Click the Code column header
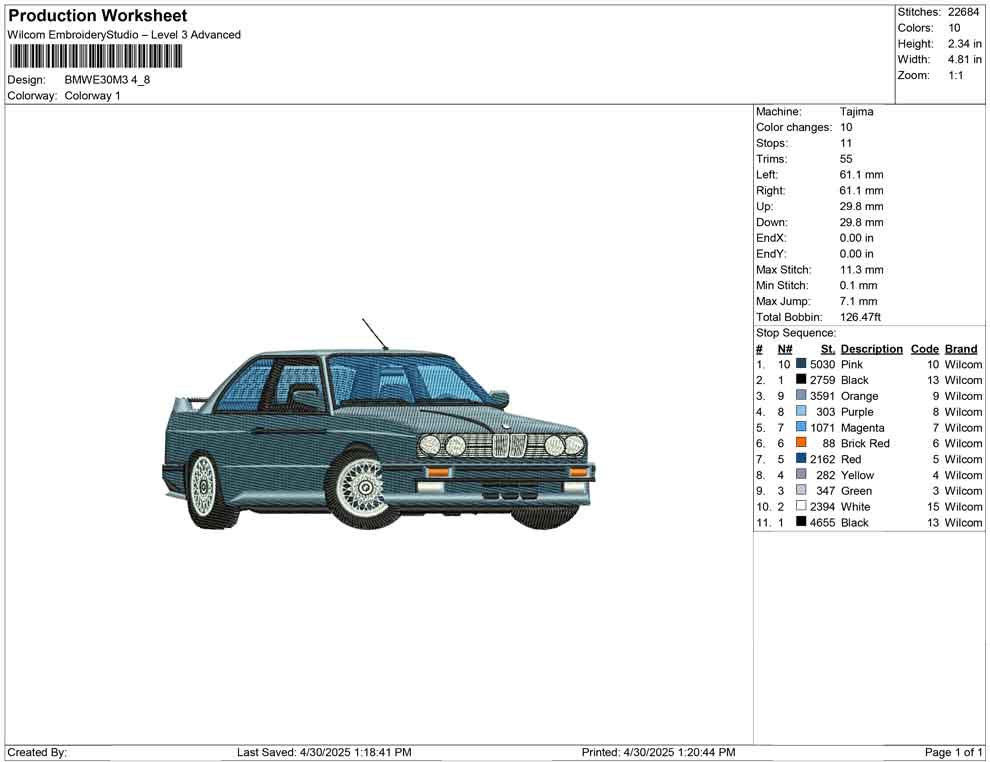The width and height of the screenshot is (990, 762). coord(925,349)
